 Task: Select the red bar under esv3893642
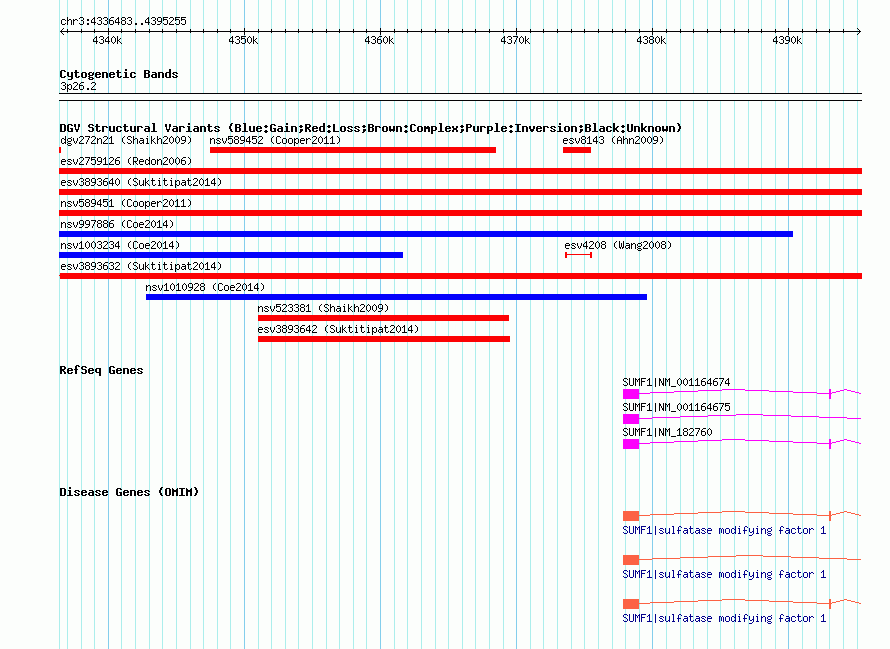pyautogui.click(x=384, y=339)
